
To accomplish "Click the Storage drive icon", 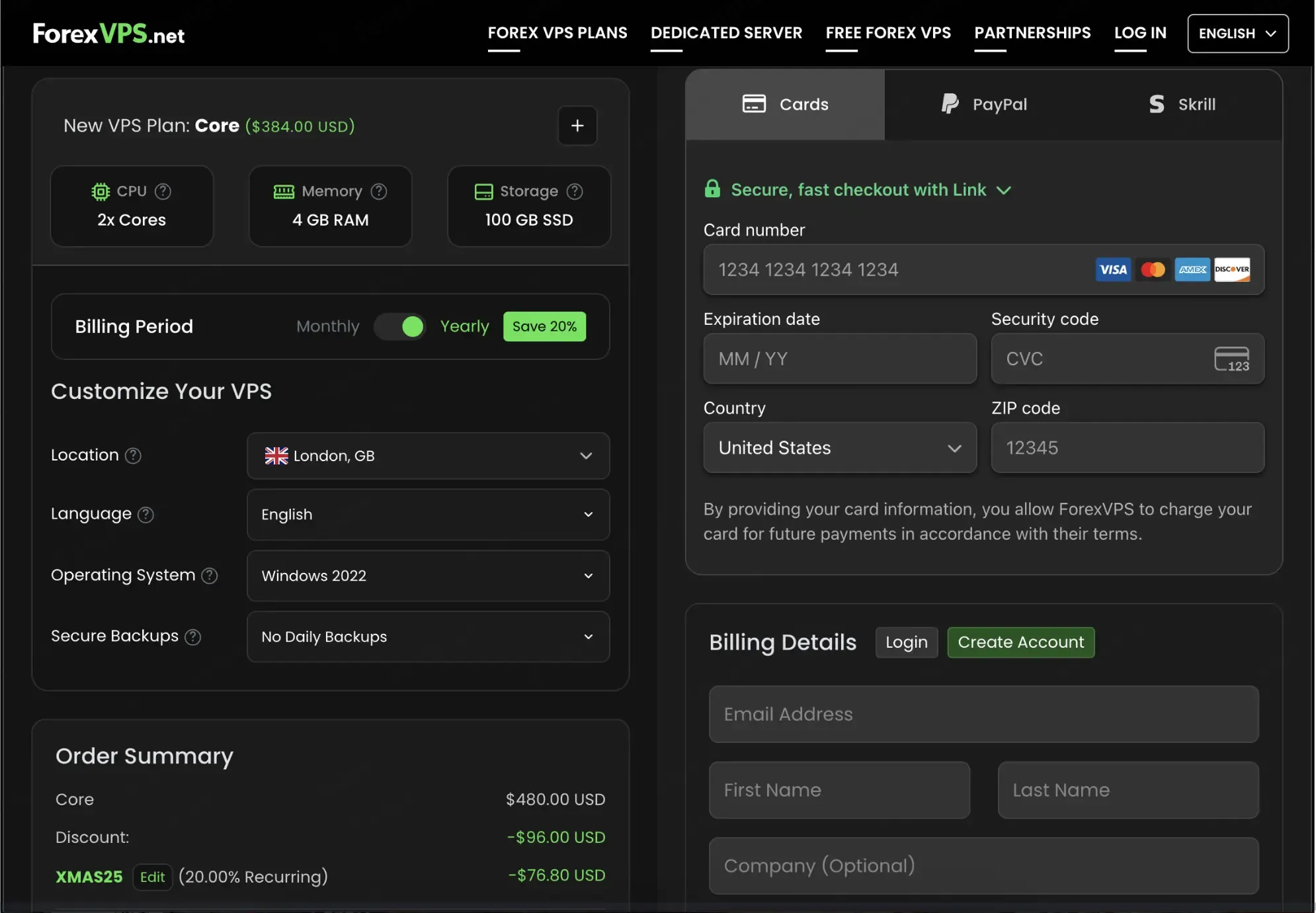I will [x=483, y=192].
